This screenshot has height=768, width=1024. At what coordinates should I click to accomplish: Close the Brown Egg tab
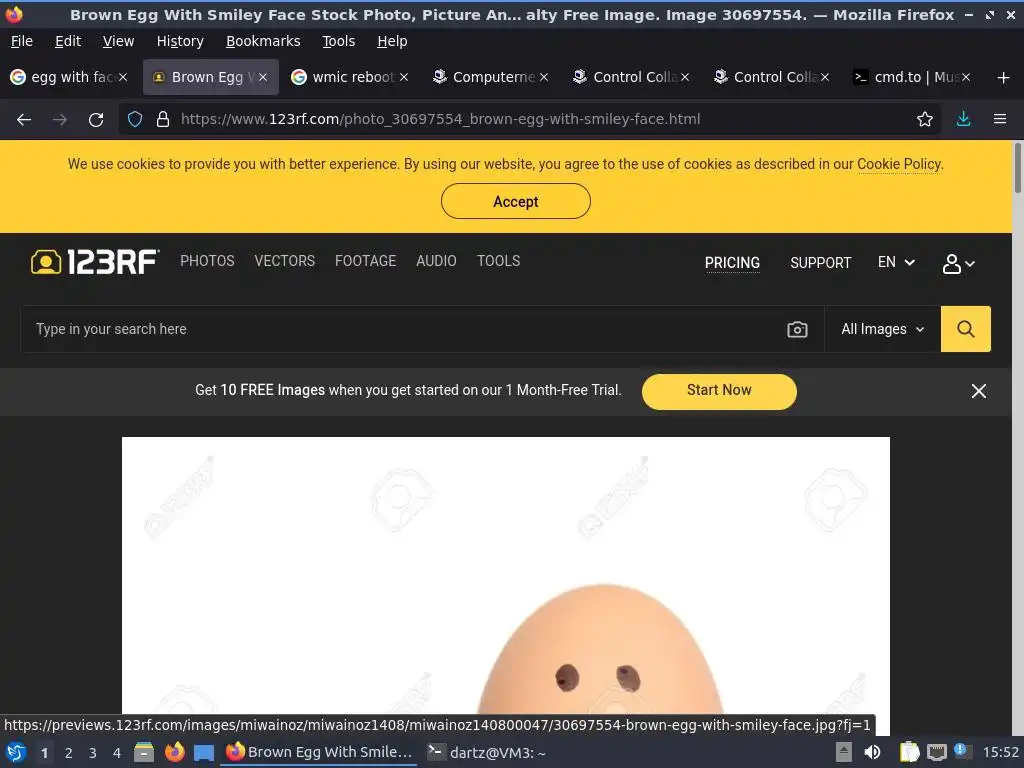coord(263,77)
